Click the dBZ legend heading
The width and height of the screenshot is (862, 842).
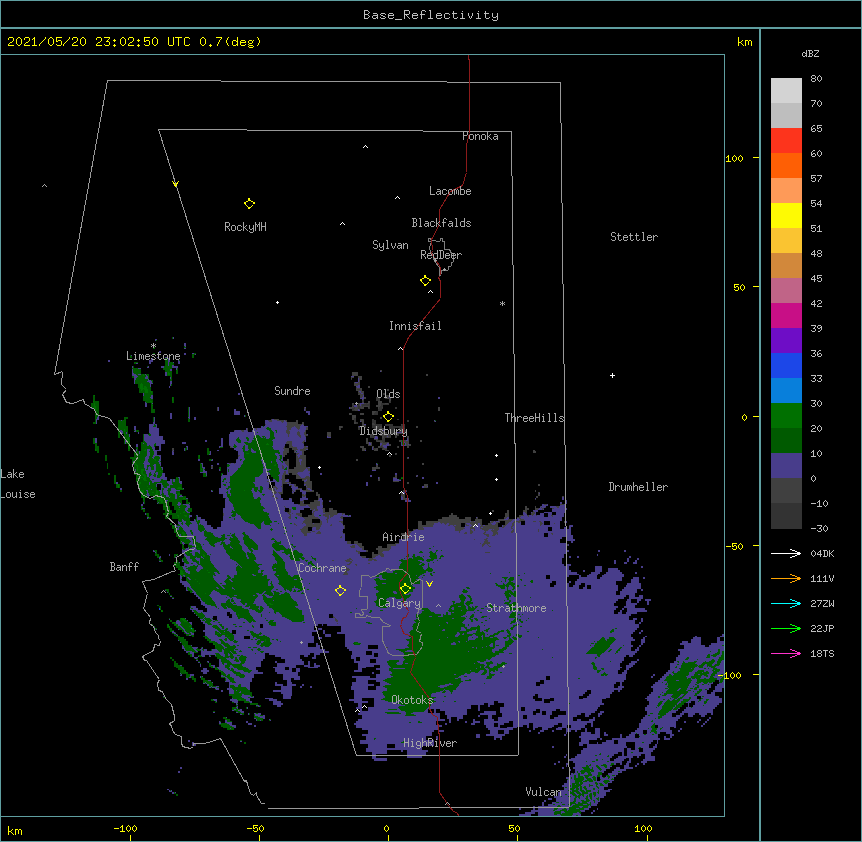coord(810,54)
